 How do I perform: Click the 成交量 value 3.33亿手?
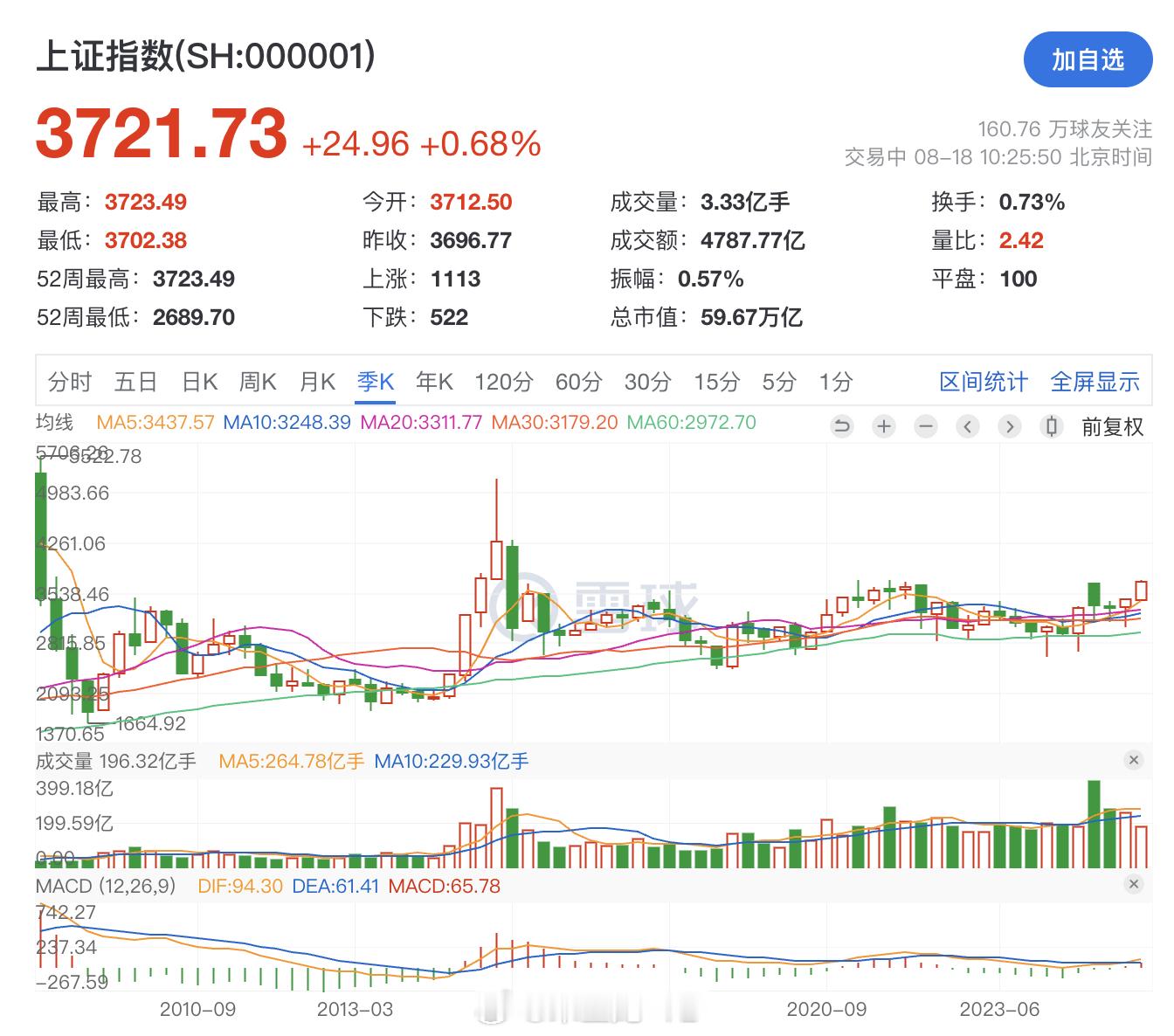745,203
